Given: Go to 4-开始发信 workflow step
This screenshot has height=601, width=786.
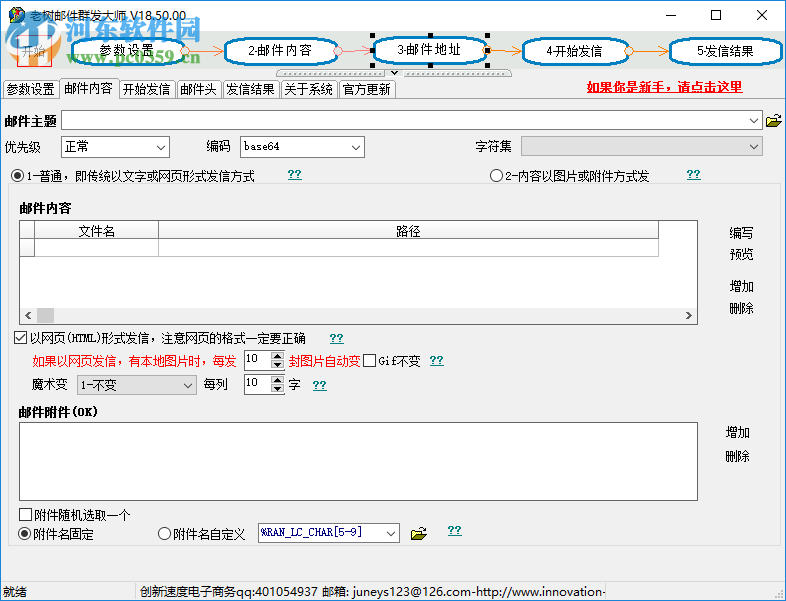Looking at the screenshot, I should tap(574, 51).
